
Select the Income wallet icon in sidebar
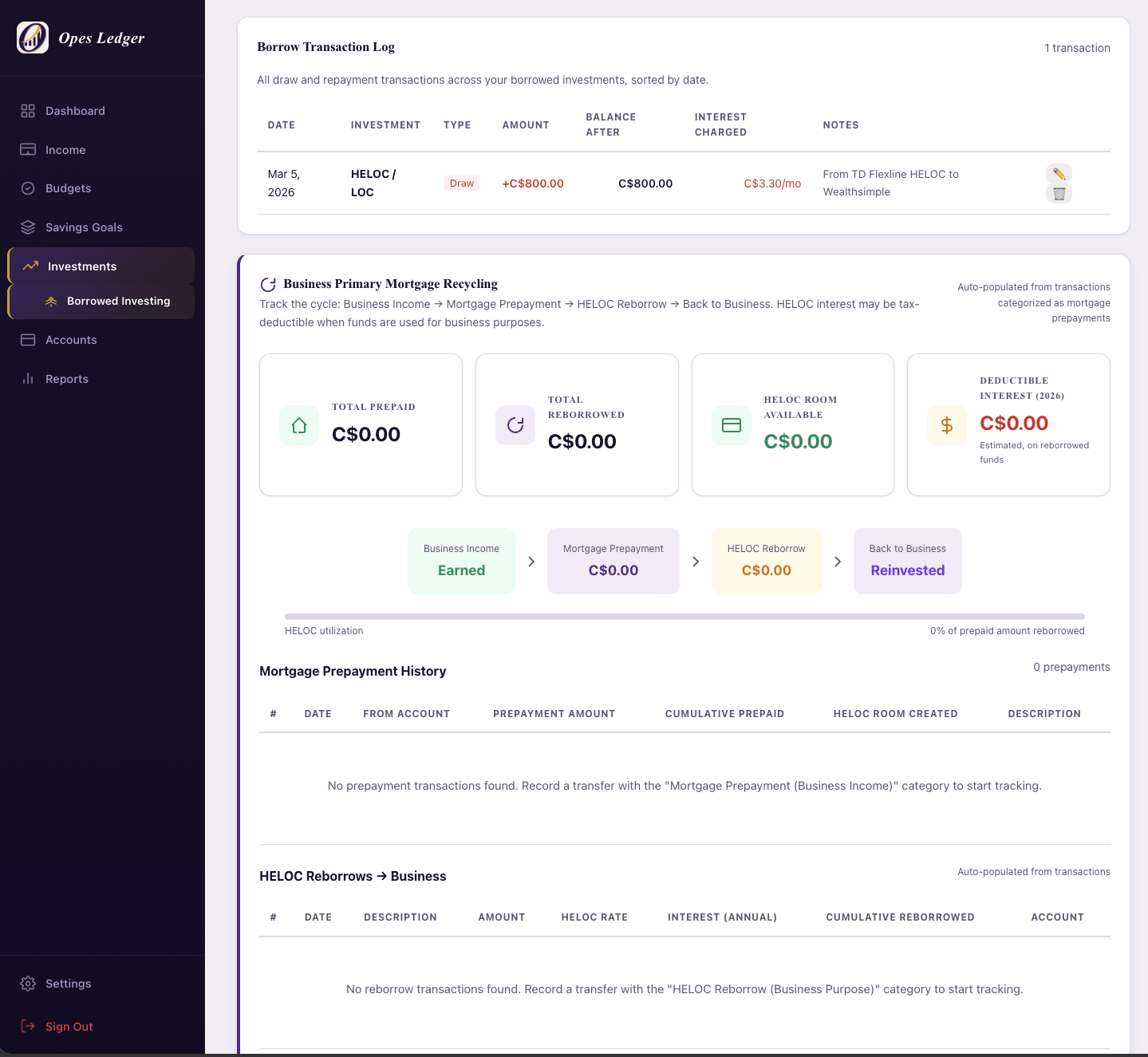pyautogui.click(x=27, y=149)
